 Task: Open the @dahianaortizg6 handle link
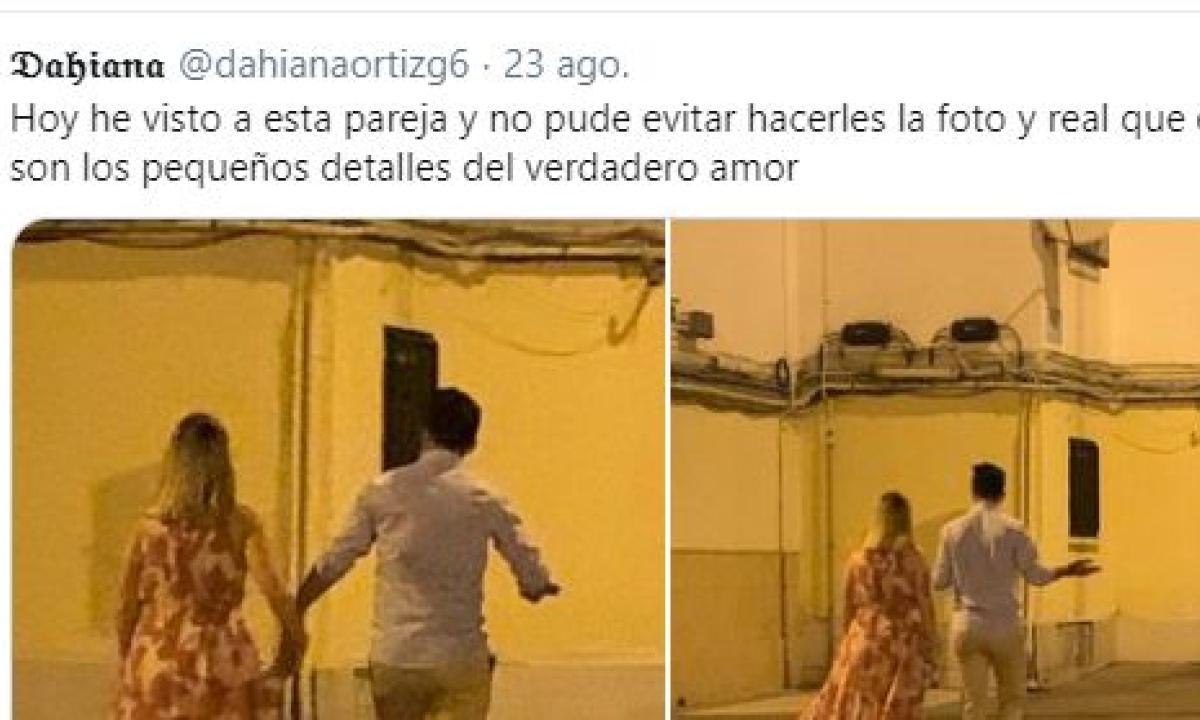pos(324,67)
